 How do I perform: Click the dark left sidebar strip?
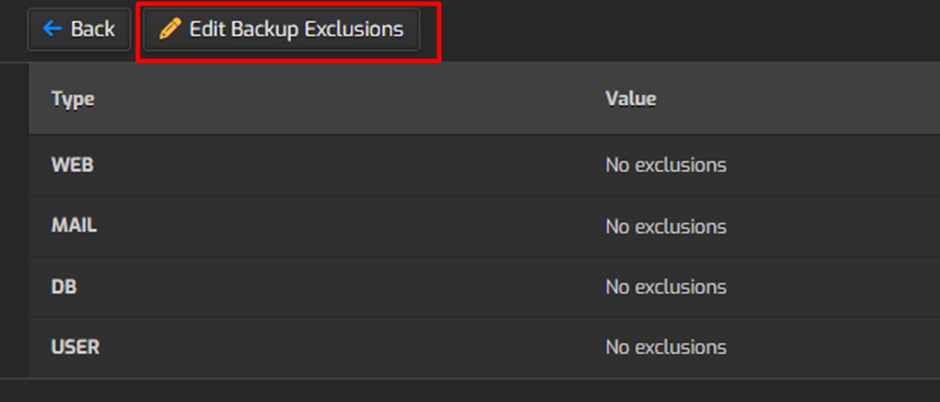tap(13, 220)
